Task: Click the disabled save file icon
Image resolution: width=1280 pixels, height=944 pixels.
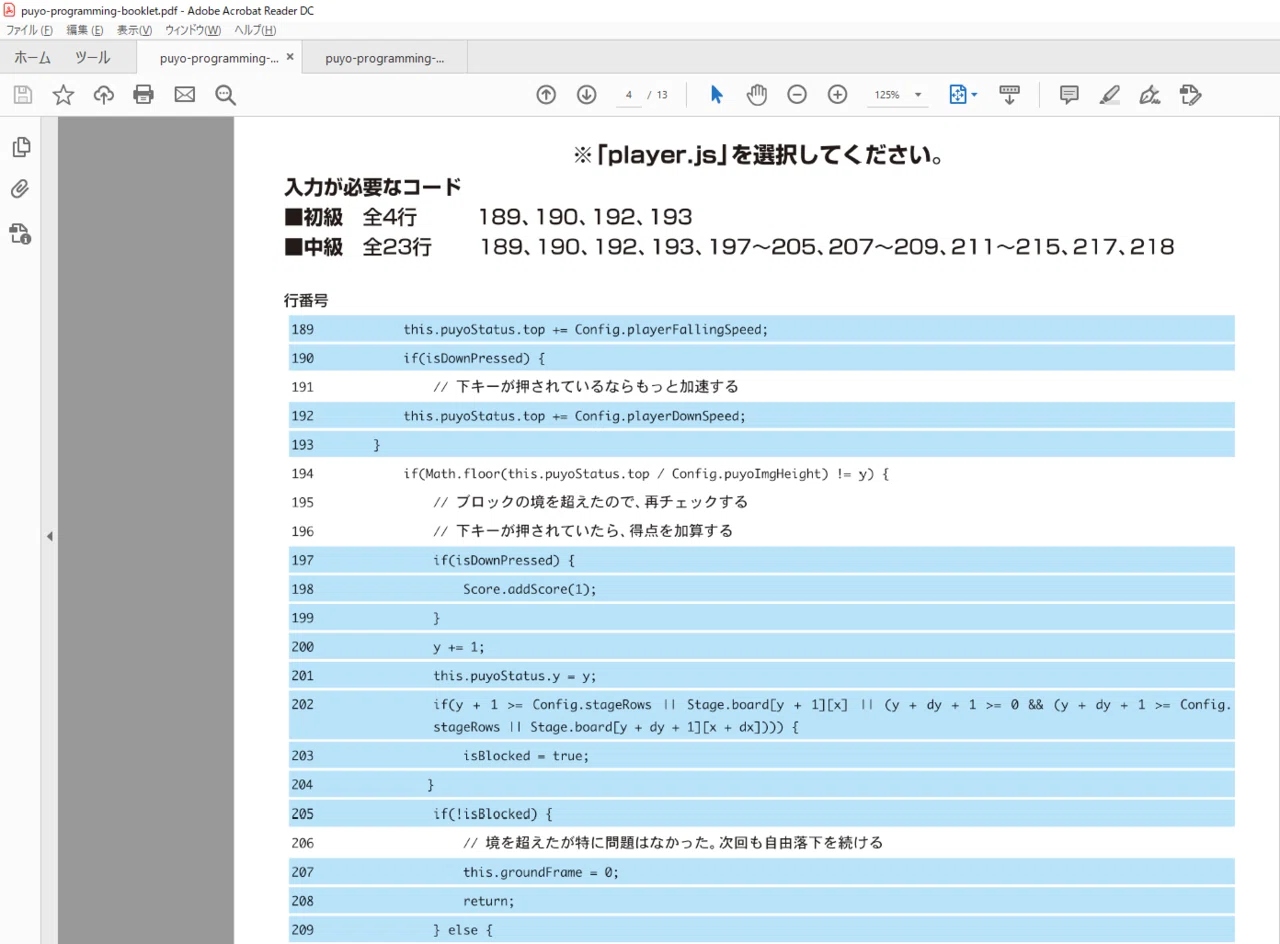Action: coord(23,95)
